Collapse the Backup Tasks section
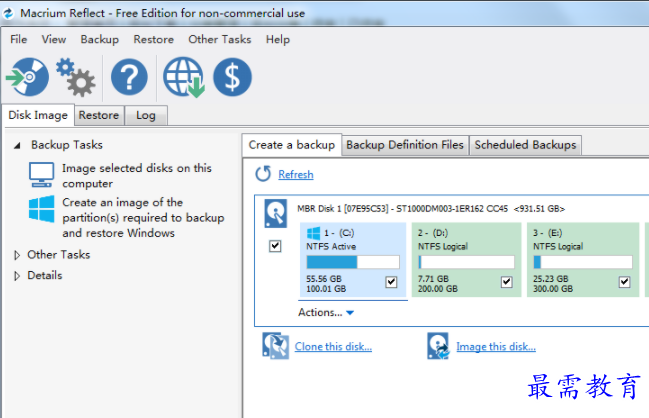 point(17,146)
